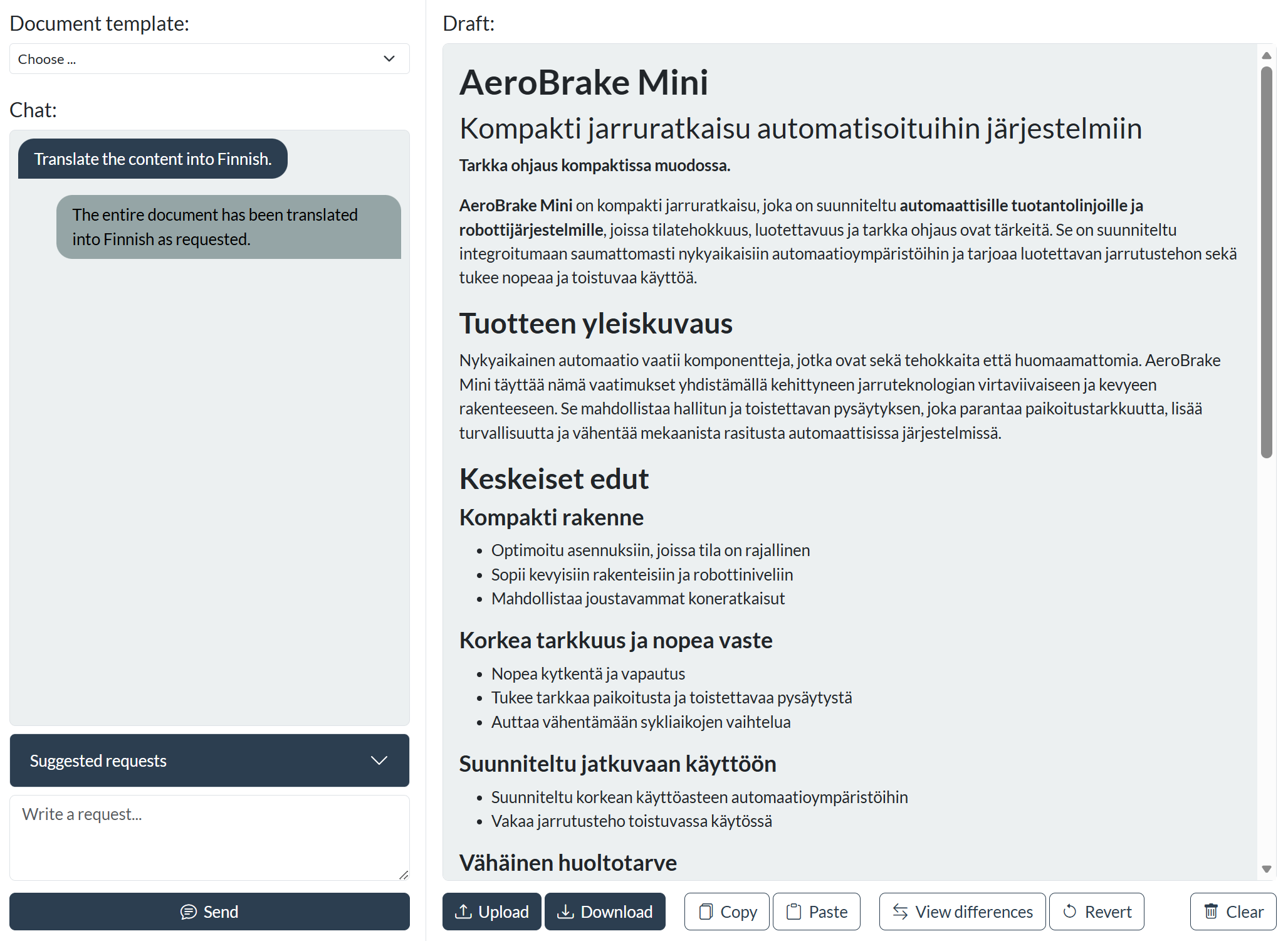The height and width of the screenshot is (941, 1288).
Task: Click the AeroBrake Mini title heading
Action: tap(584, 82)
